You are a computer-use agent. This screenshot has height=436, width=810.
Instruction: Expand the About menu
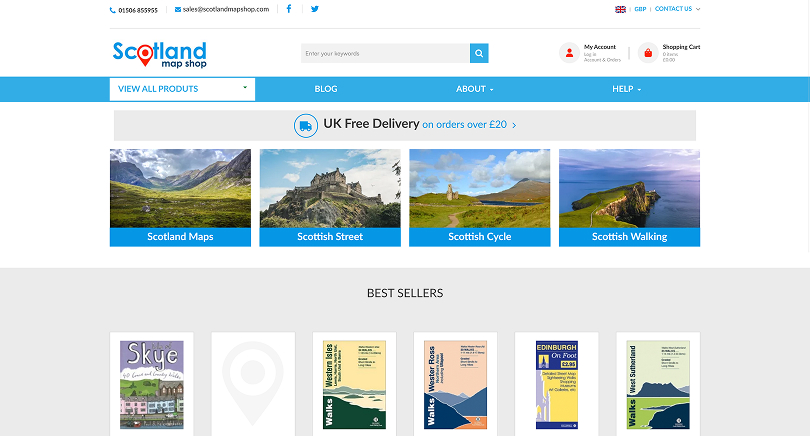tap(474, 89)
